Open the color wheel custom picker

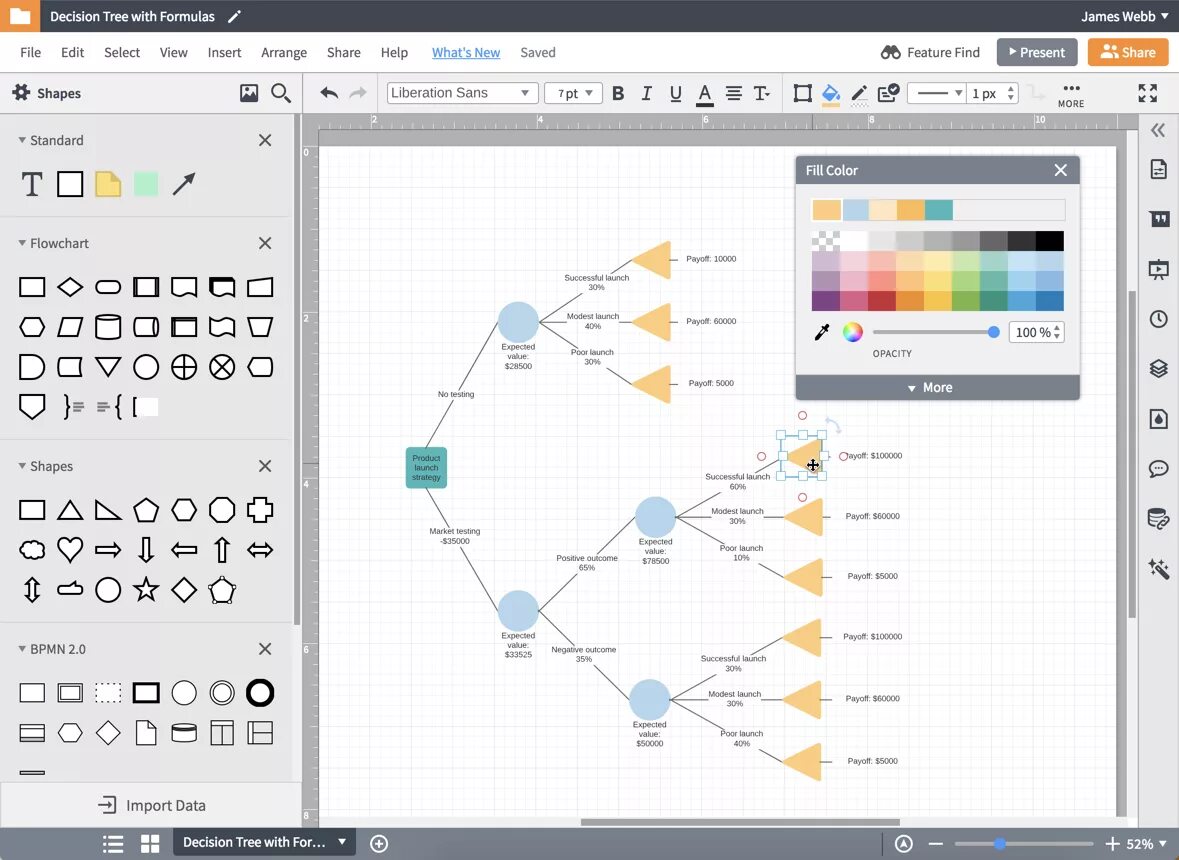852,332
